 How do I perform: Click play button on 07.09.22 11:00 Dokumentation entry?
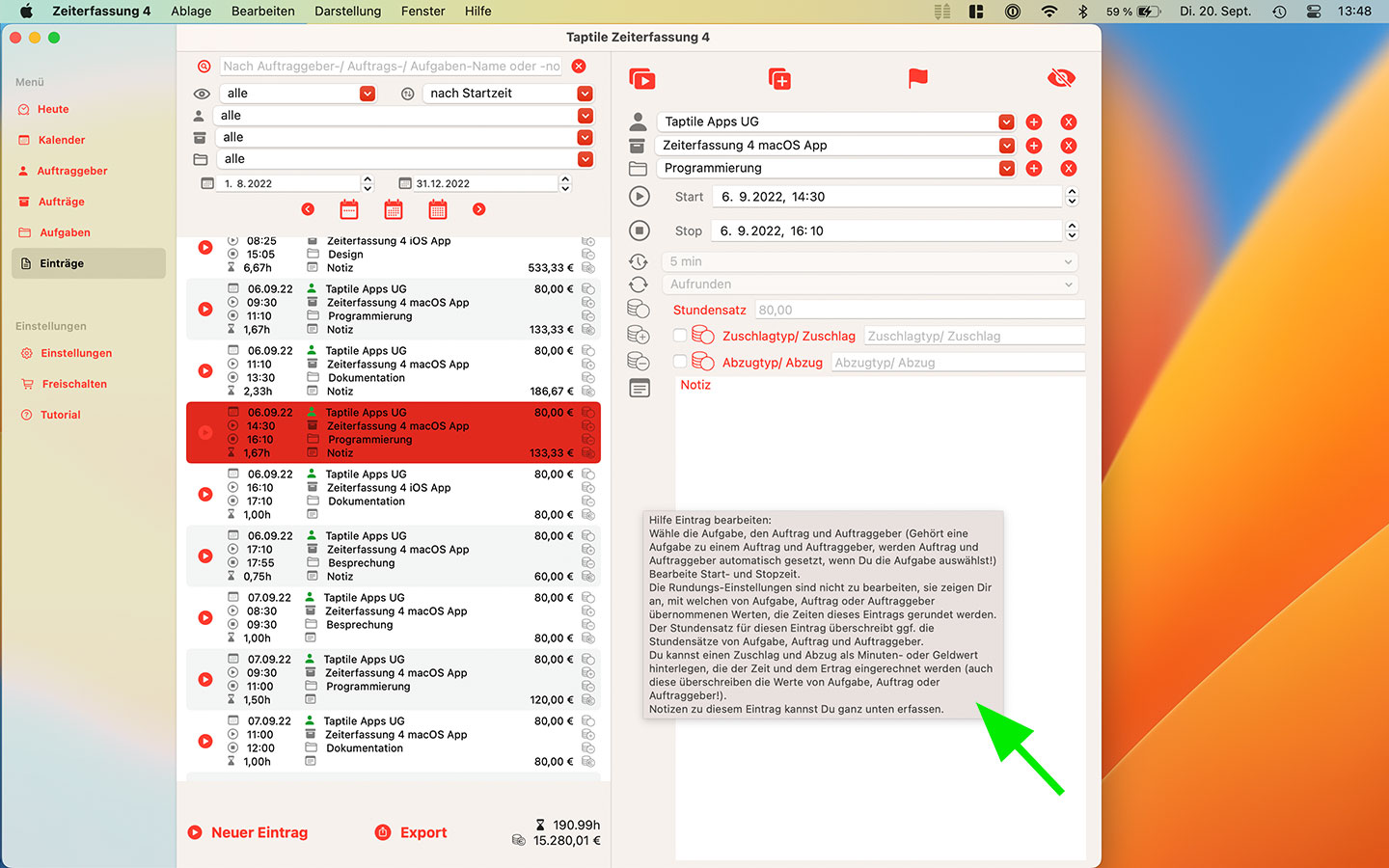[x=205, y=742]
